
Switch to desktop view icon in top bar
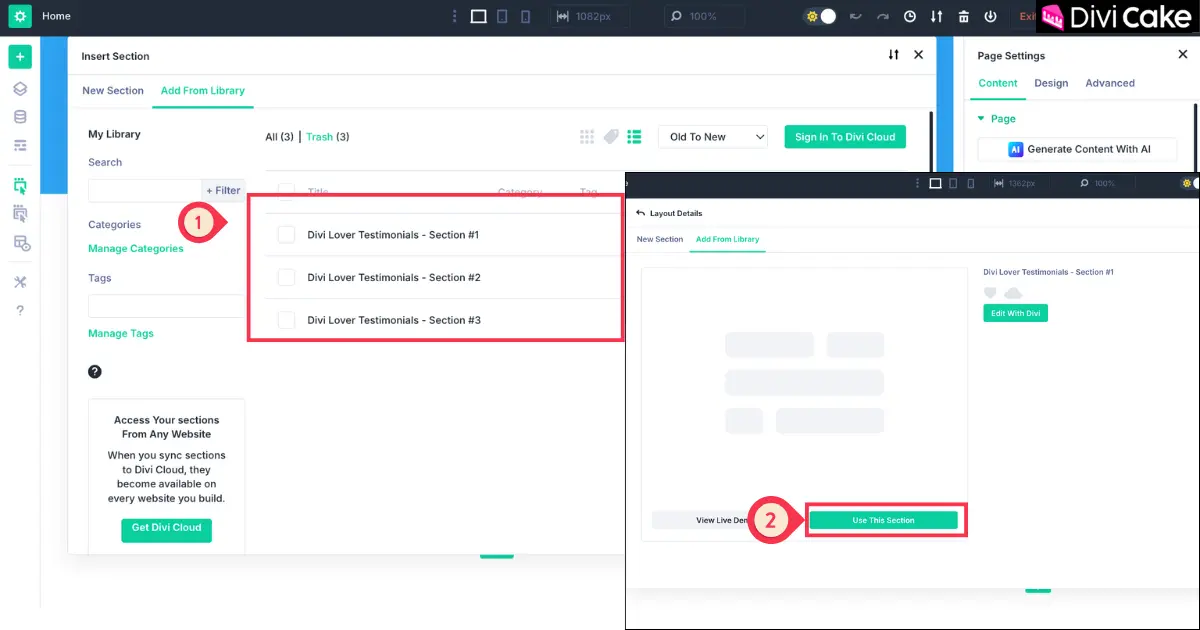click(478, 16)
